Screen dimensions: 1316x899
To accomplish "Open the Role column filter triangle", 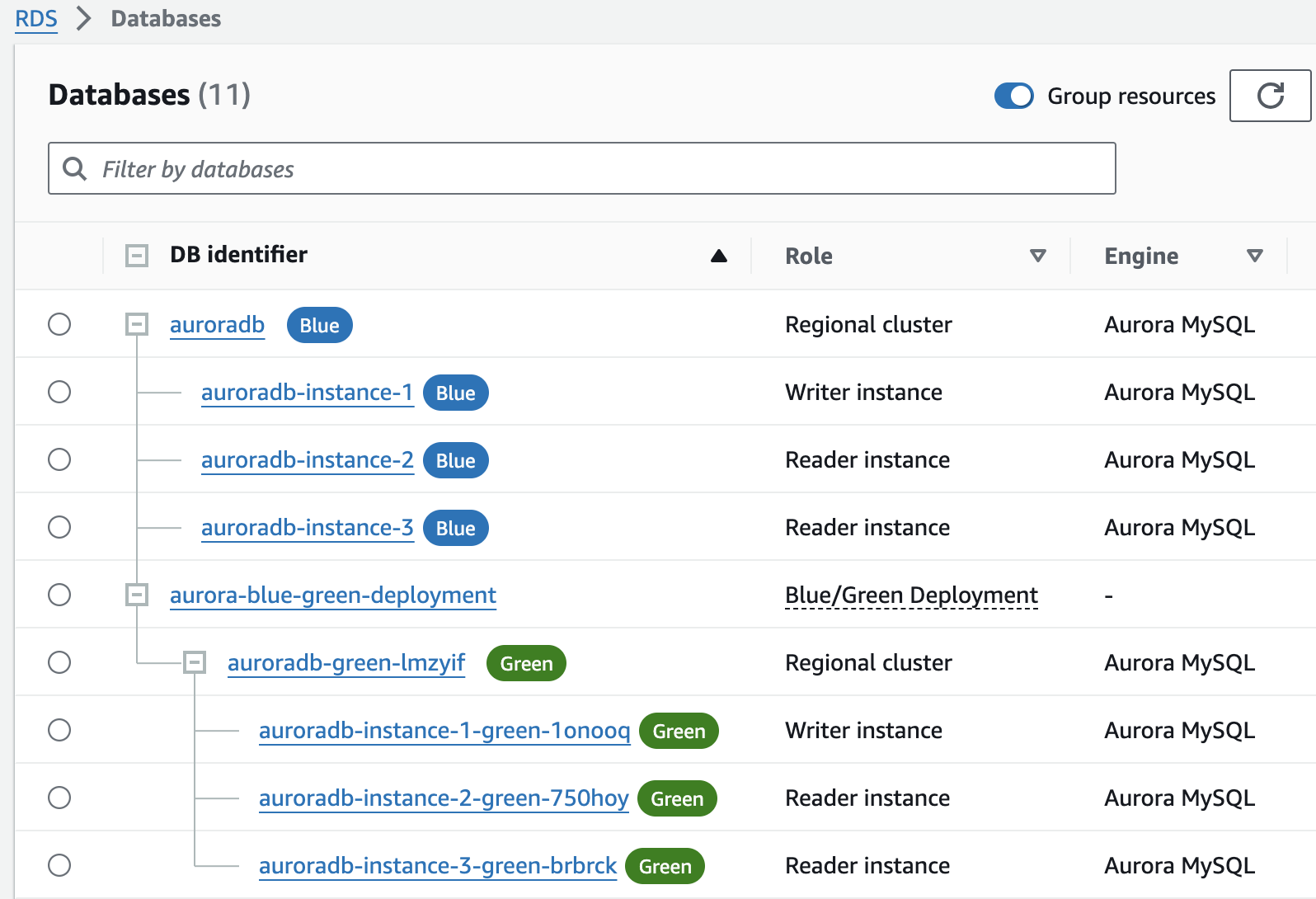I will (x=1038, y=256).
